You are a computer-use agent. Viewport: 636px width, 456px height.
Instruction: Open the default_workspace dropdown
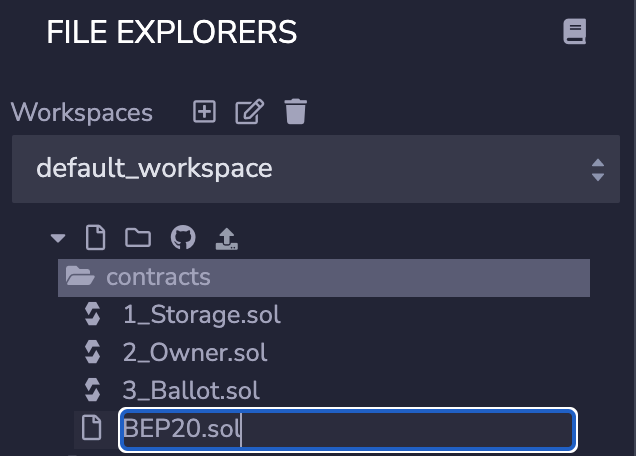316,168
